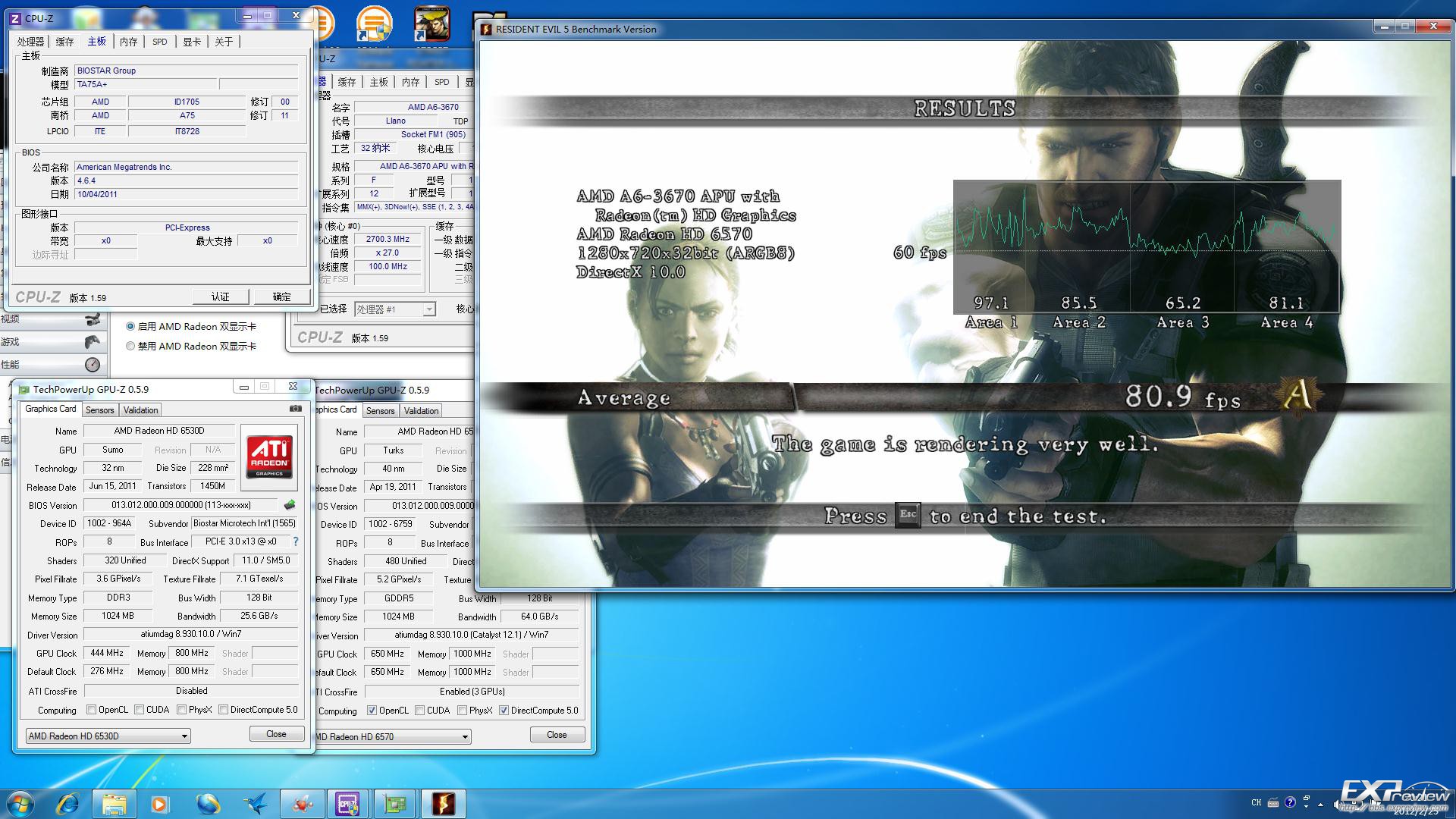The width and height of the screenshot is (1456, 819).
Task: Click the "80.9 fps" average result
Action: [1183, 397]
